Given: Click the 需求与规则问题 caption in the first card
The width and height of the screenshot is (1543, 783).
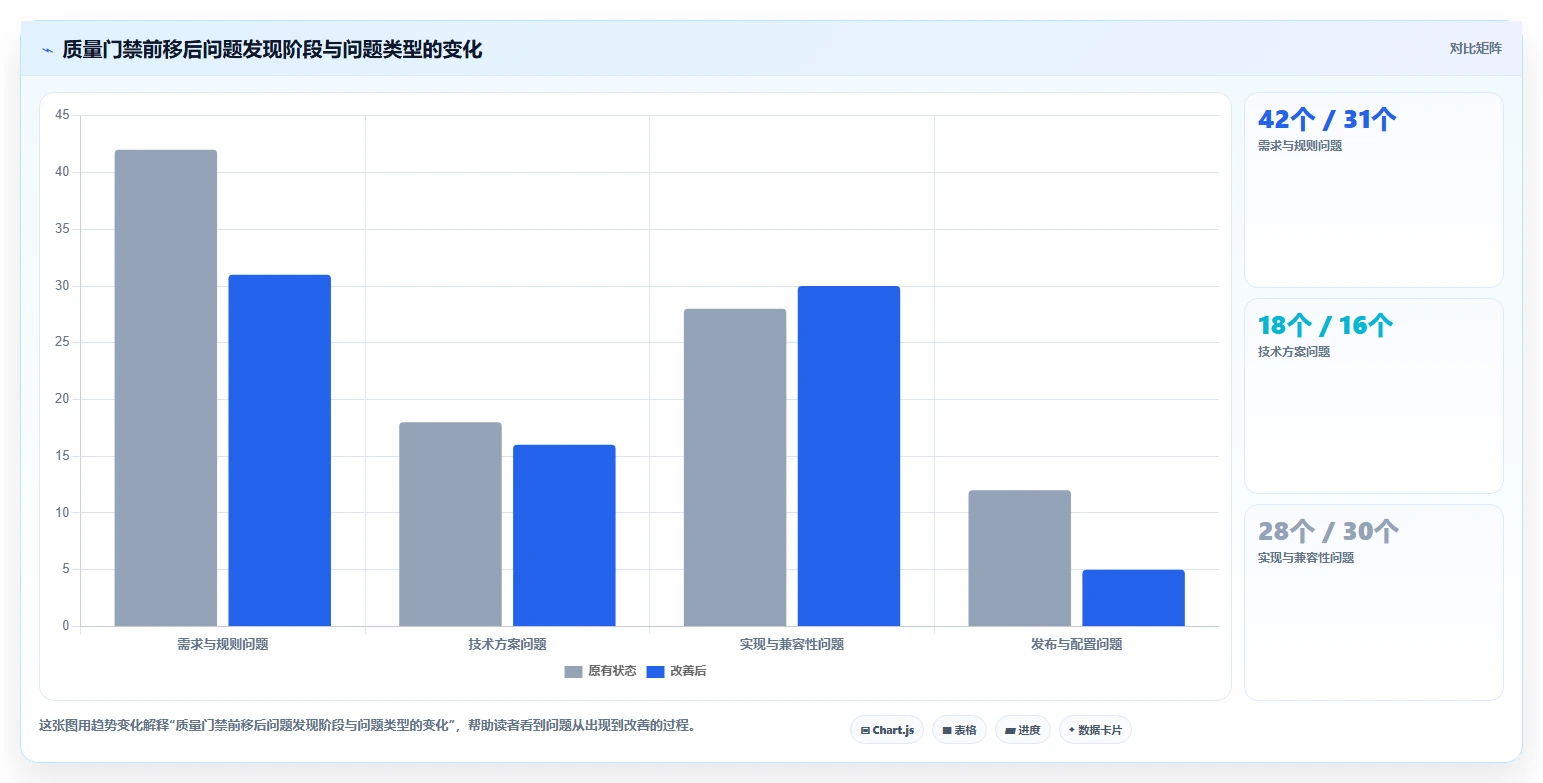Looking at the screenshot, I should [1300, 146].
